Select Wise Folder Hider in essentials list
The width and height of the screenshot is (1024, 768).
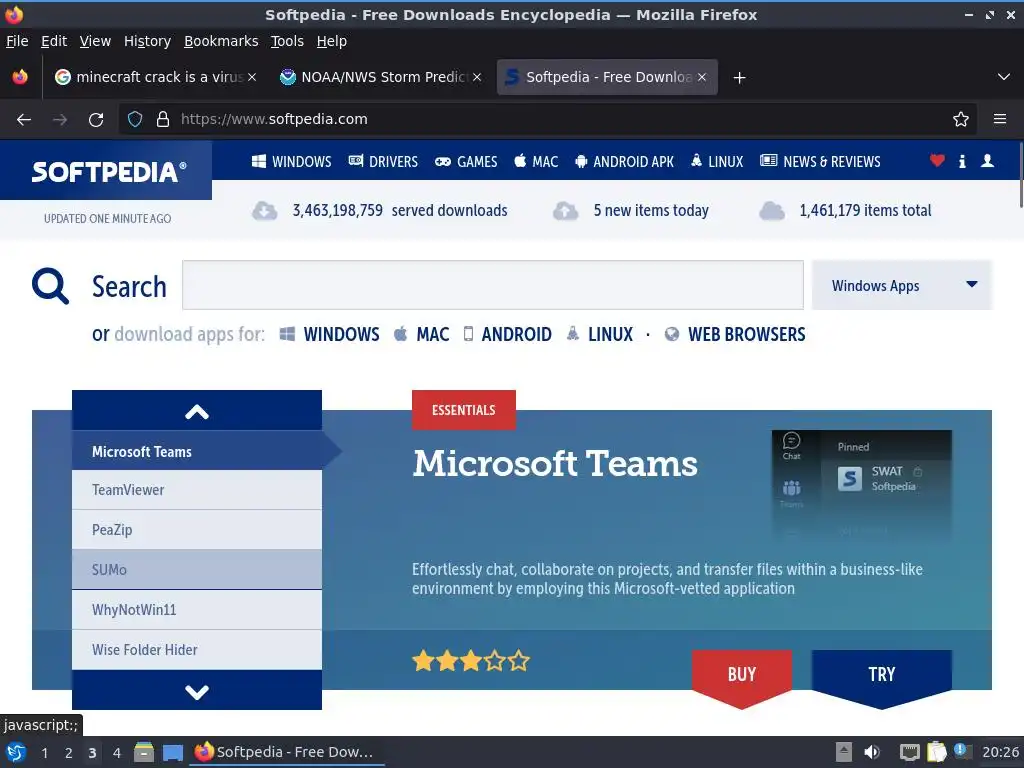(197, 650)
